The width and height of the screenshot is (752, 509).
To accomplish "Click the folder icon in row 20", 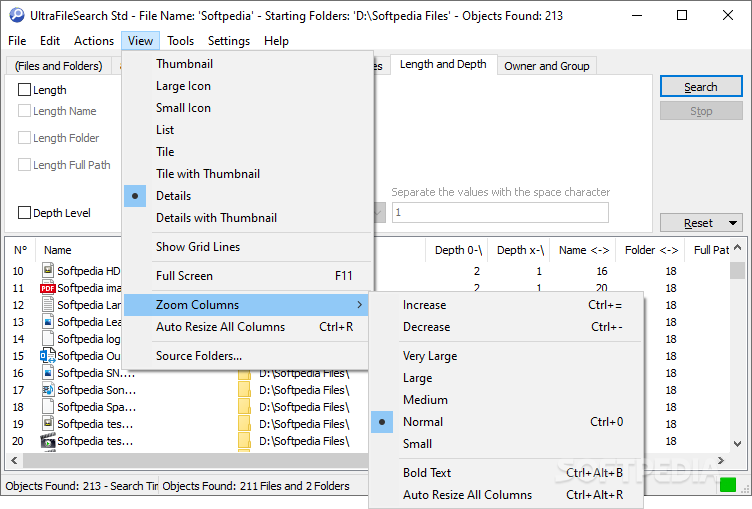I will point(245,441).
